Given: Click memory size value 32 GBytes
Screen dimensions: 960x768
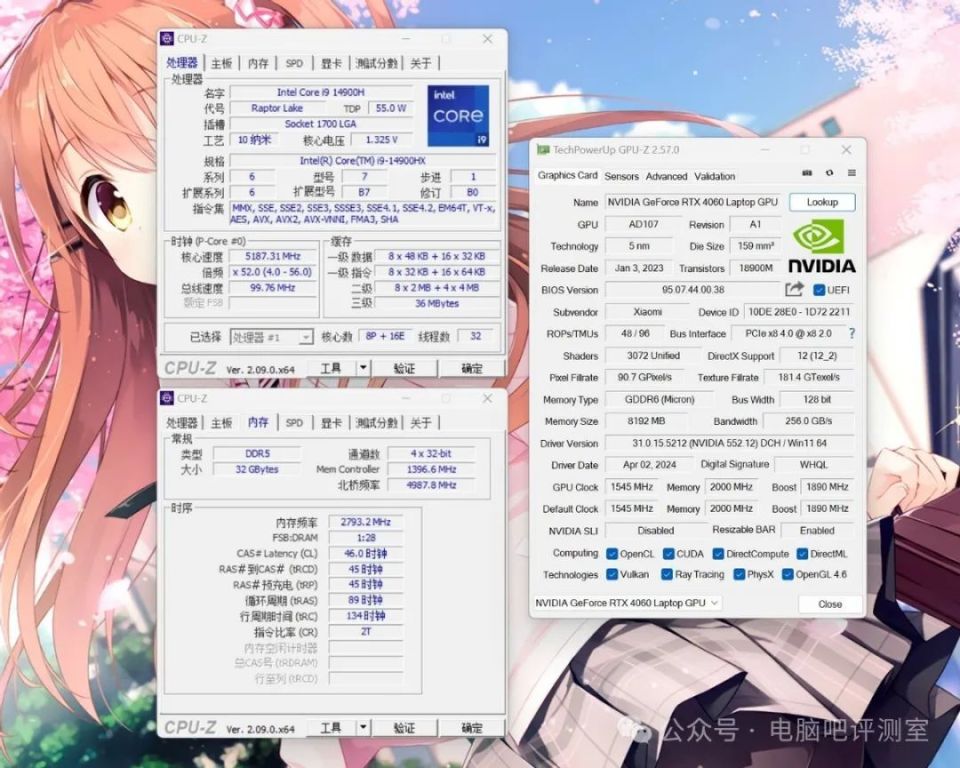Looking at the screenshot, I should (257, 469).
